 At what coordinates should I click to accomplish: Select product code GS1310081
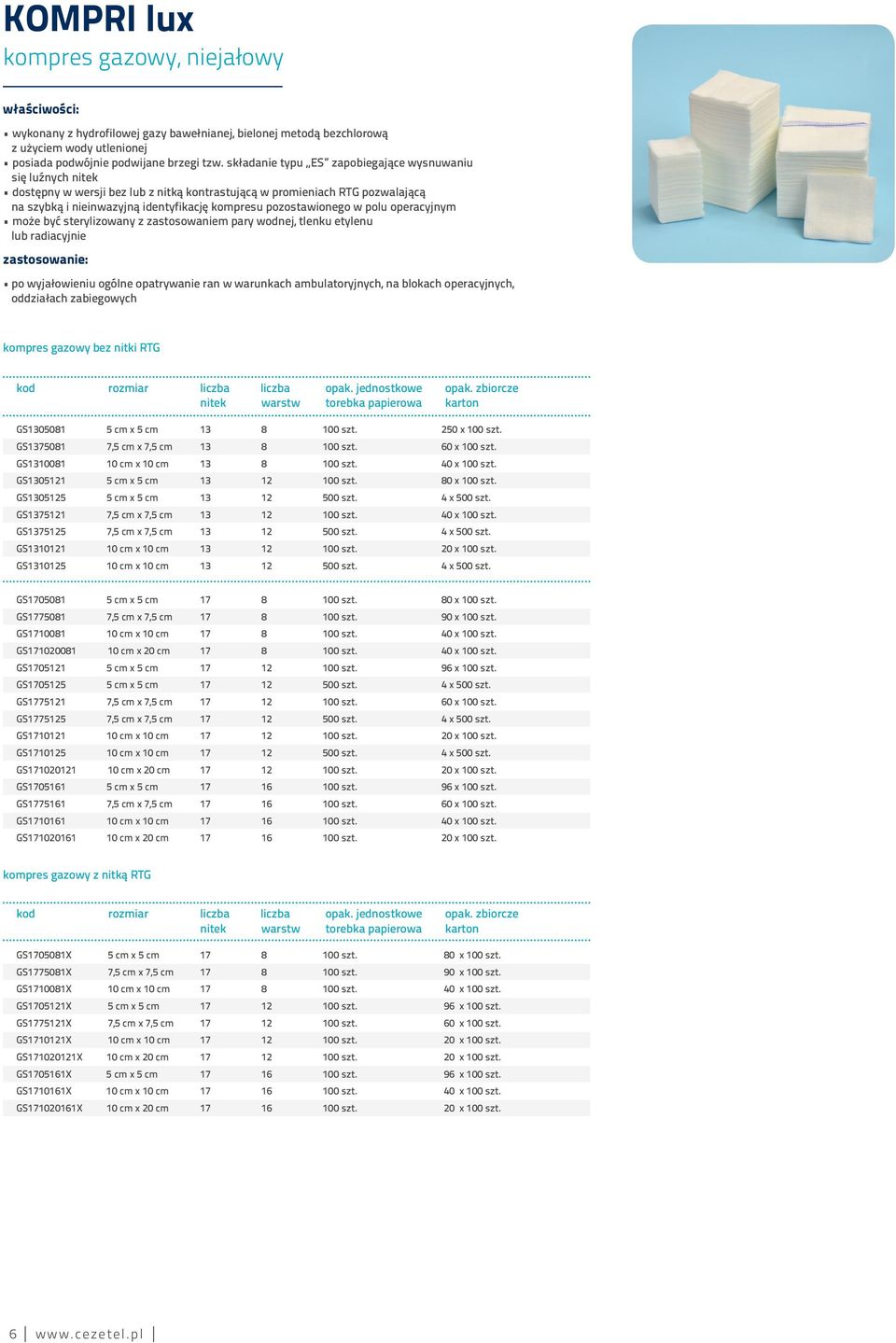[41, 464]
